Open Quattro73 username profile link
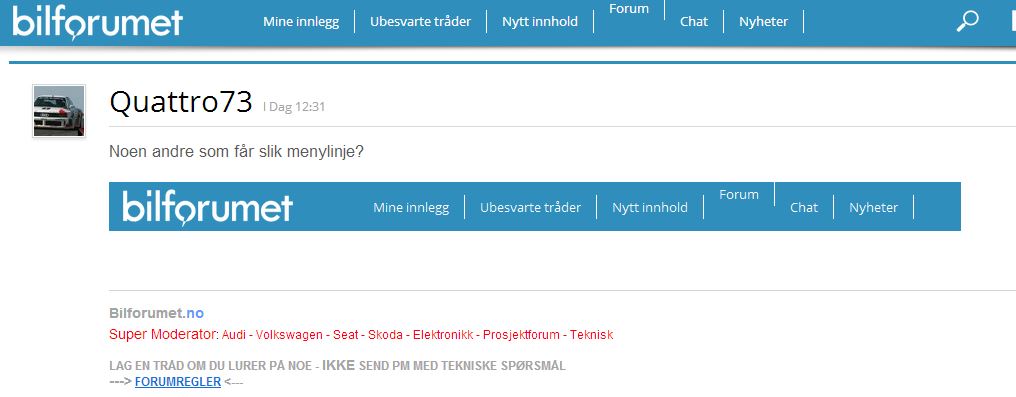The height and width of the screenshot is (397, 1016). [181, 102]
